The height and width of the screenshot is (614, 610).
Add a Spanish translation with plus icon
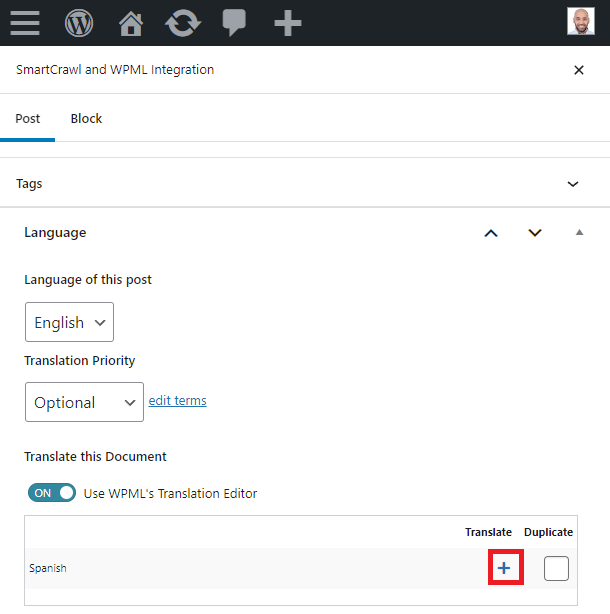pyautogui.click(x=505, y=567)
